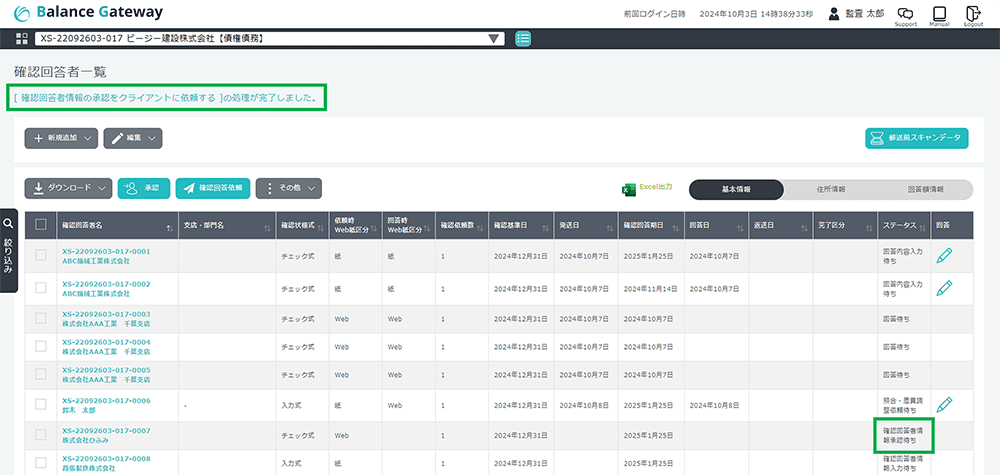Screen dimensions: 1000x475
Task: Switch to the 回答額情報 tab
Action: click(x=925, y=189)
